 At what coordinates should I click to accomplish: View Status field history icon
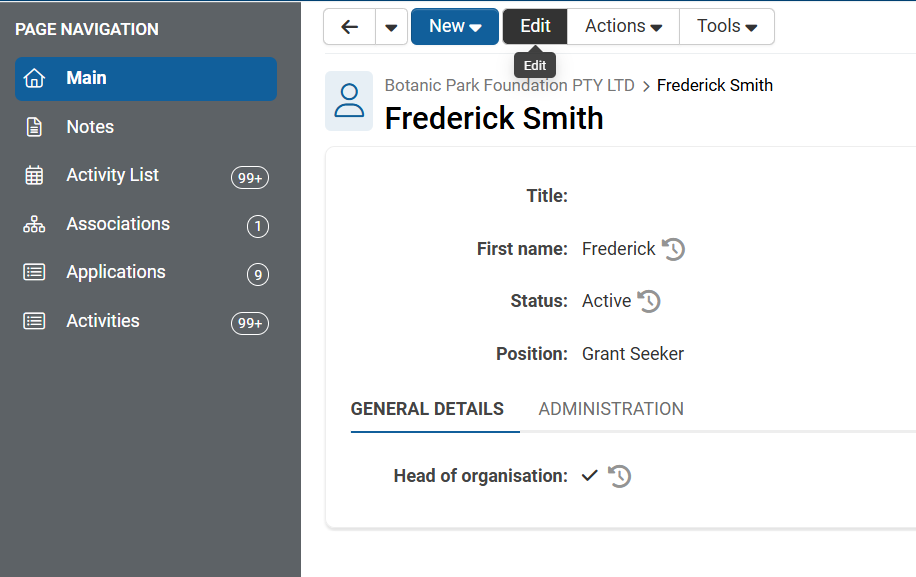pyautogui.click(x=649, y=301)
